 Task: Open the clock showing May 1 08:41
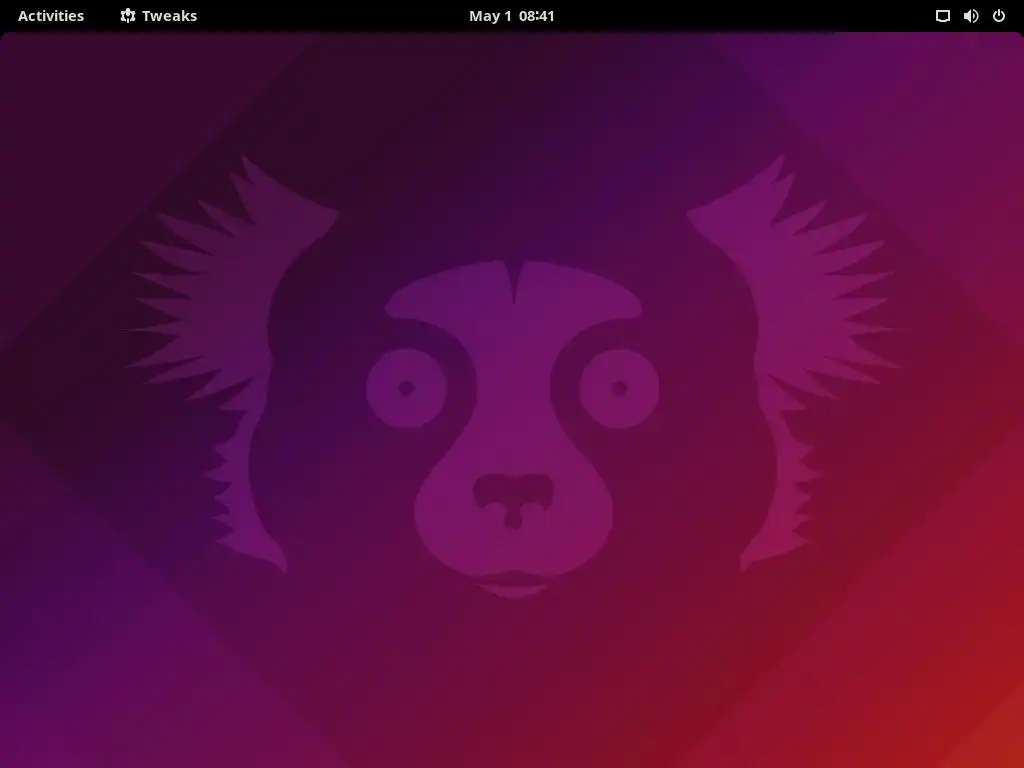[x=511, y=16]
